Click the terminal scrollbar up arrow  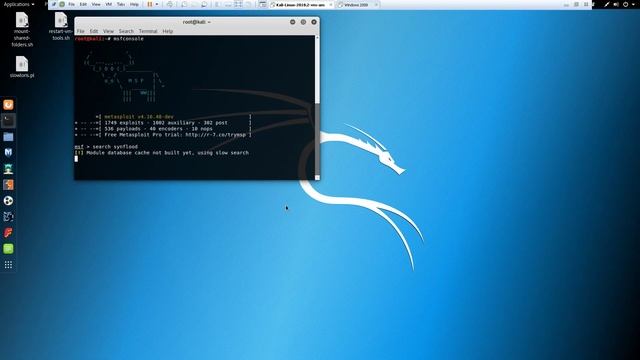point(318,38)
